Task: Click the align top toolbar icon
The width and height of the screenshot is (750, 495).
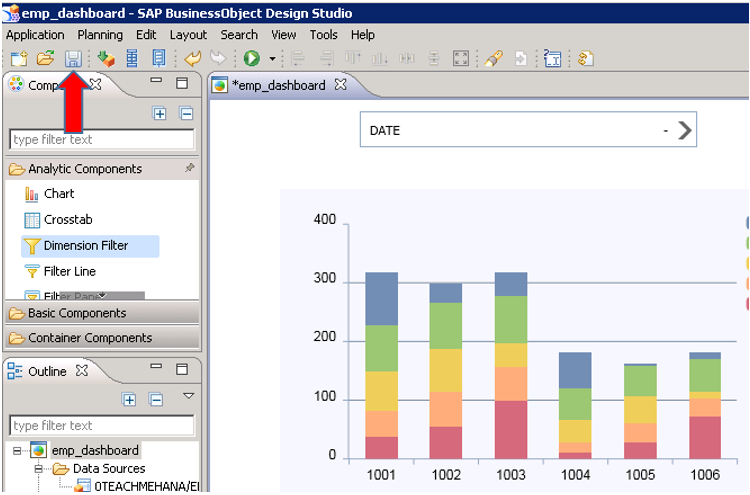Action: pyautogui.click(x=353, y=58)
